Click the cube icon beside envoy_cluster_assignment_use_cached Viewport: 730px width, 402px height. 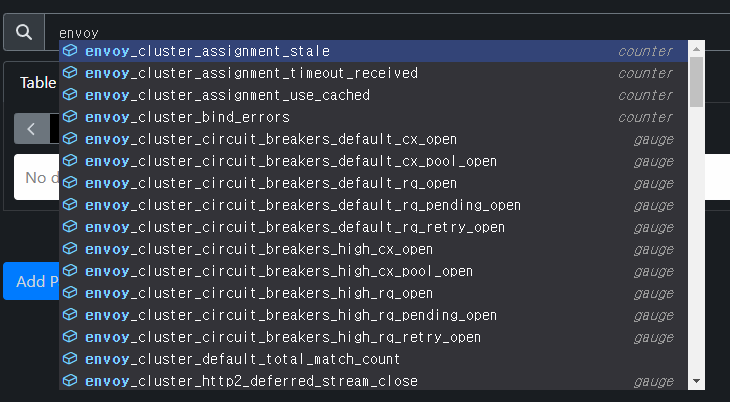click(70, 95)
